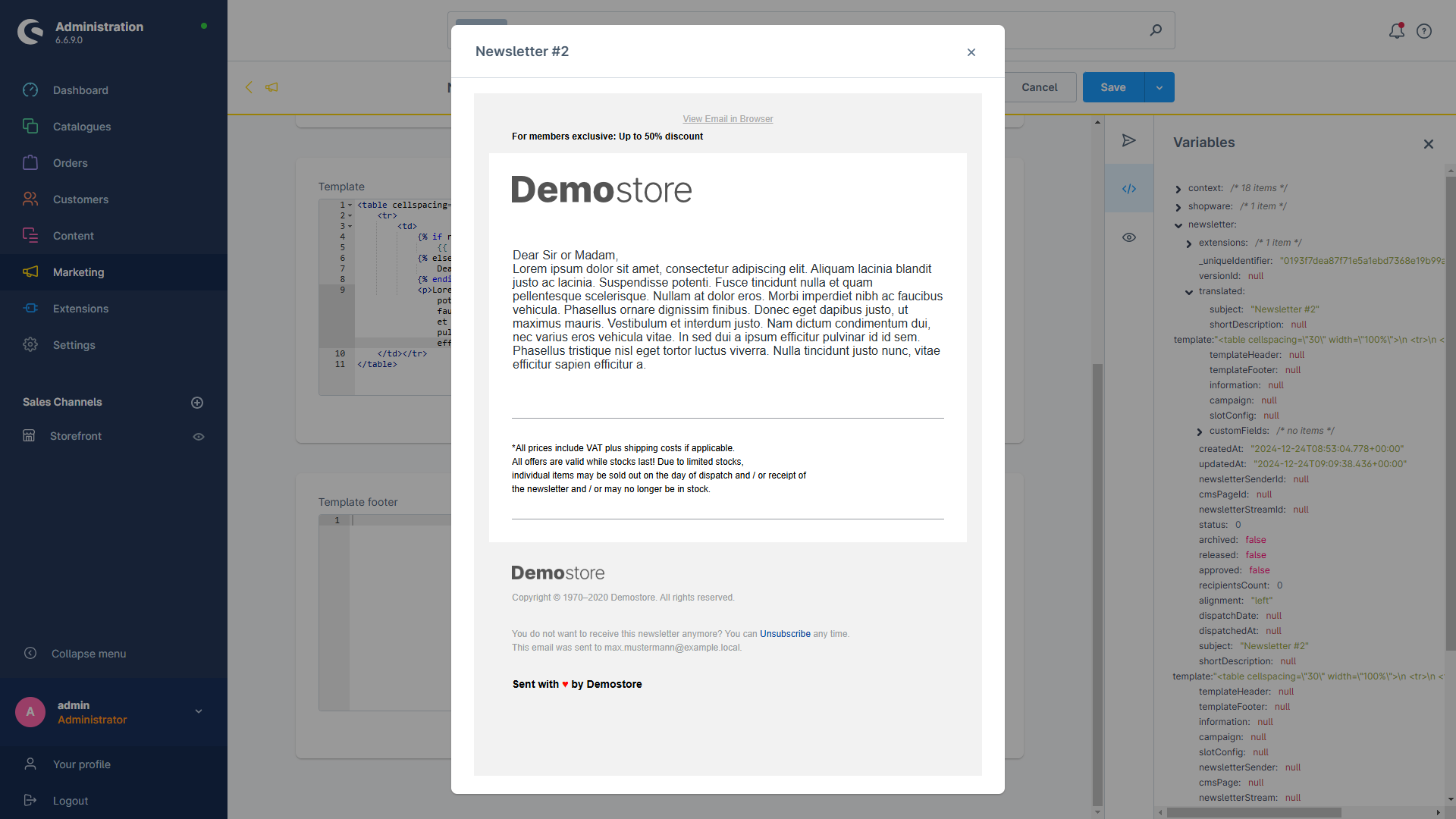1456x819 pixels.
Task: Click the Extensions plug icon
Action: 30,308
